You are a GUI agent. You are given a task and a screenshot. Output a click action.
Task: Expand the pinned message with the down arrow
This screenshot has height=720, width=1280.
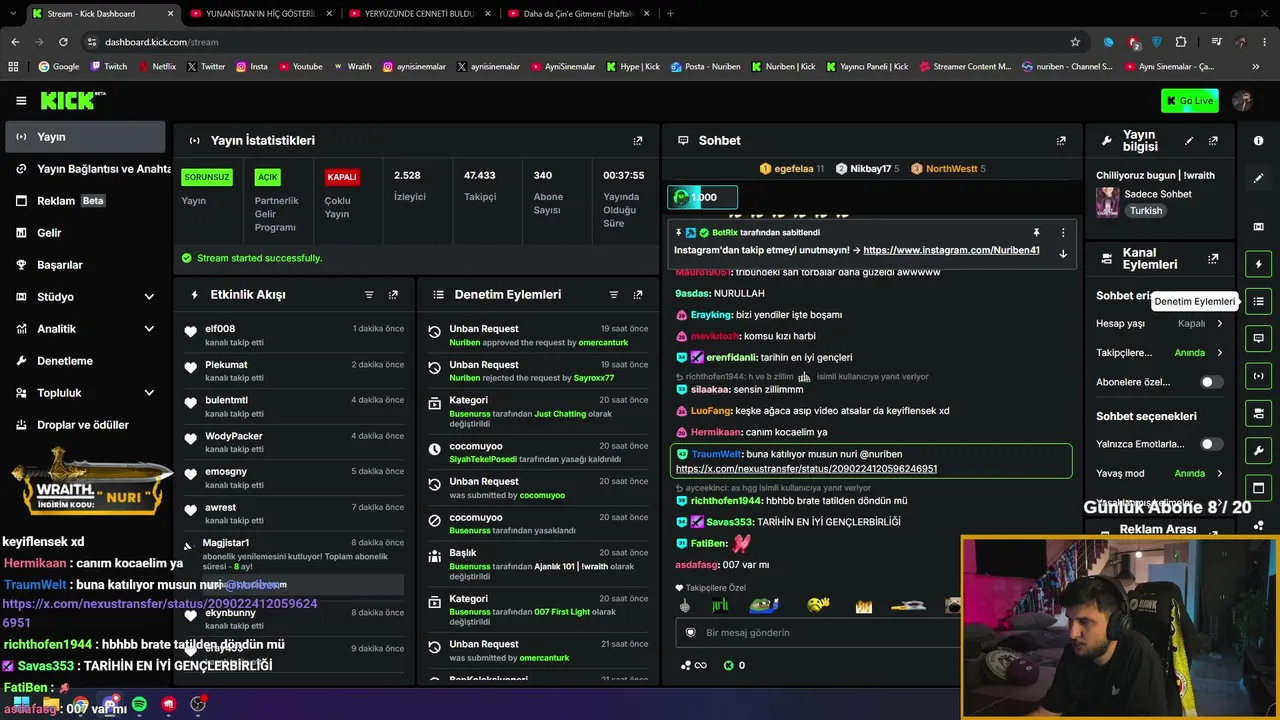(1063, 254)
